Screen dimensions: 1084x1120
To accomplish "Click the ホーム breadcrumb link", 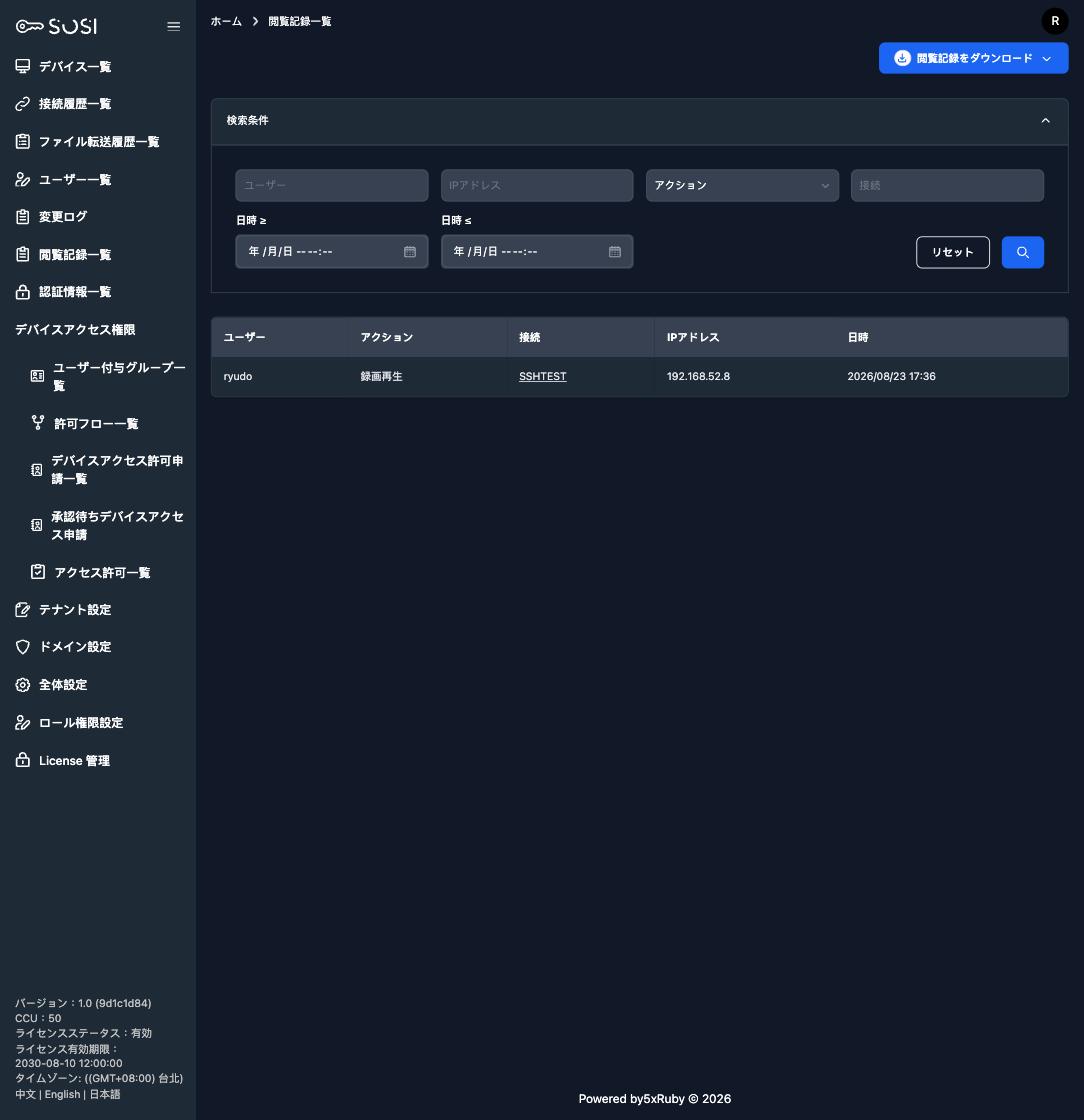I will pos(226,21).
